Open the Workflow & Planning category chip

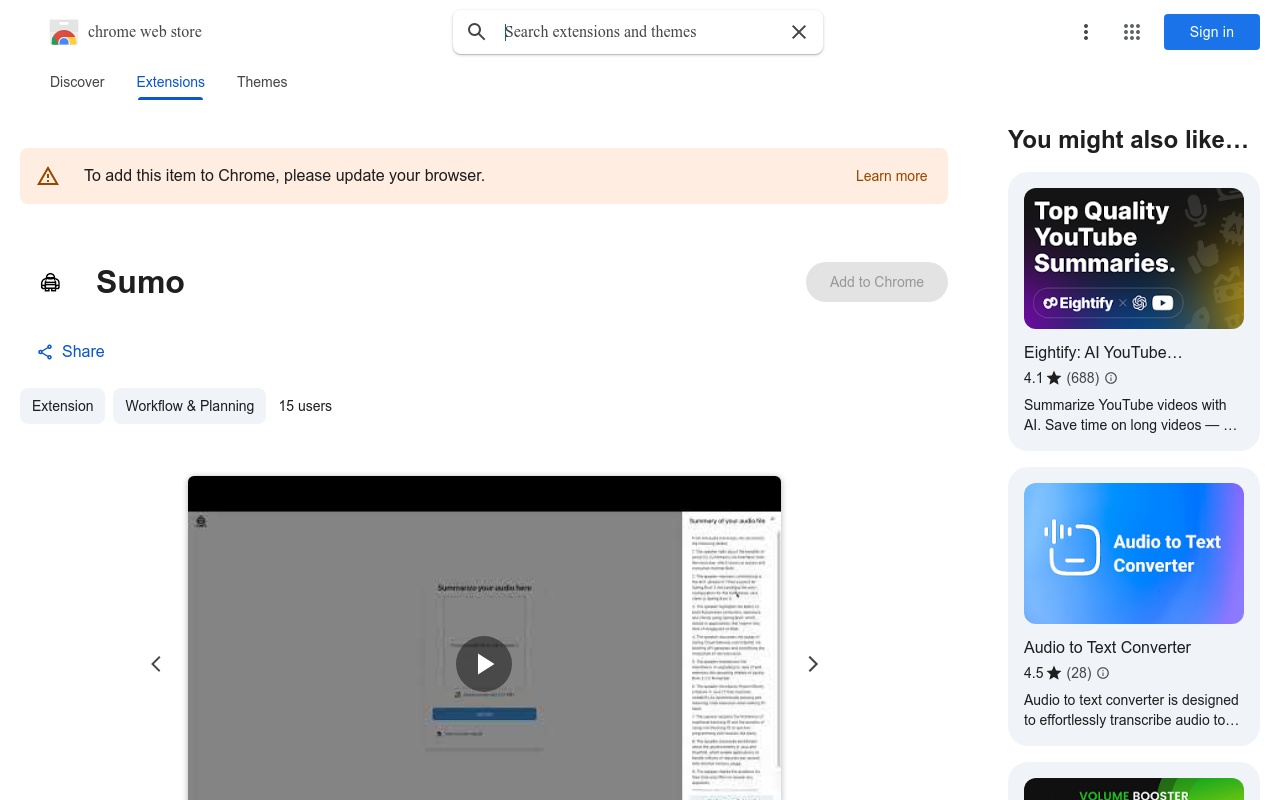(x=189, y=406)
